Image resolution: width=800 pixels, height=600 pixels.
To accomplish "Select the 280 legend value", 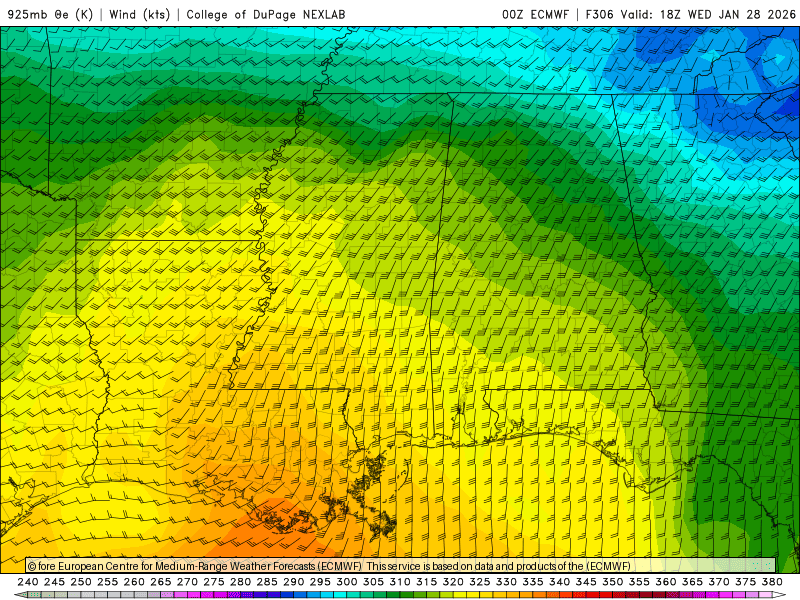I will 240,582.
